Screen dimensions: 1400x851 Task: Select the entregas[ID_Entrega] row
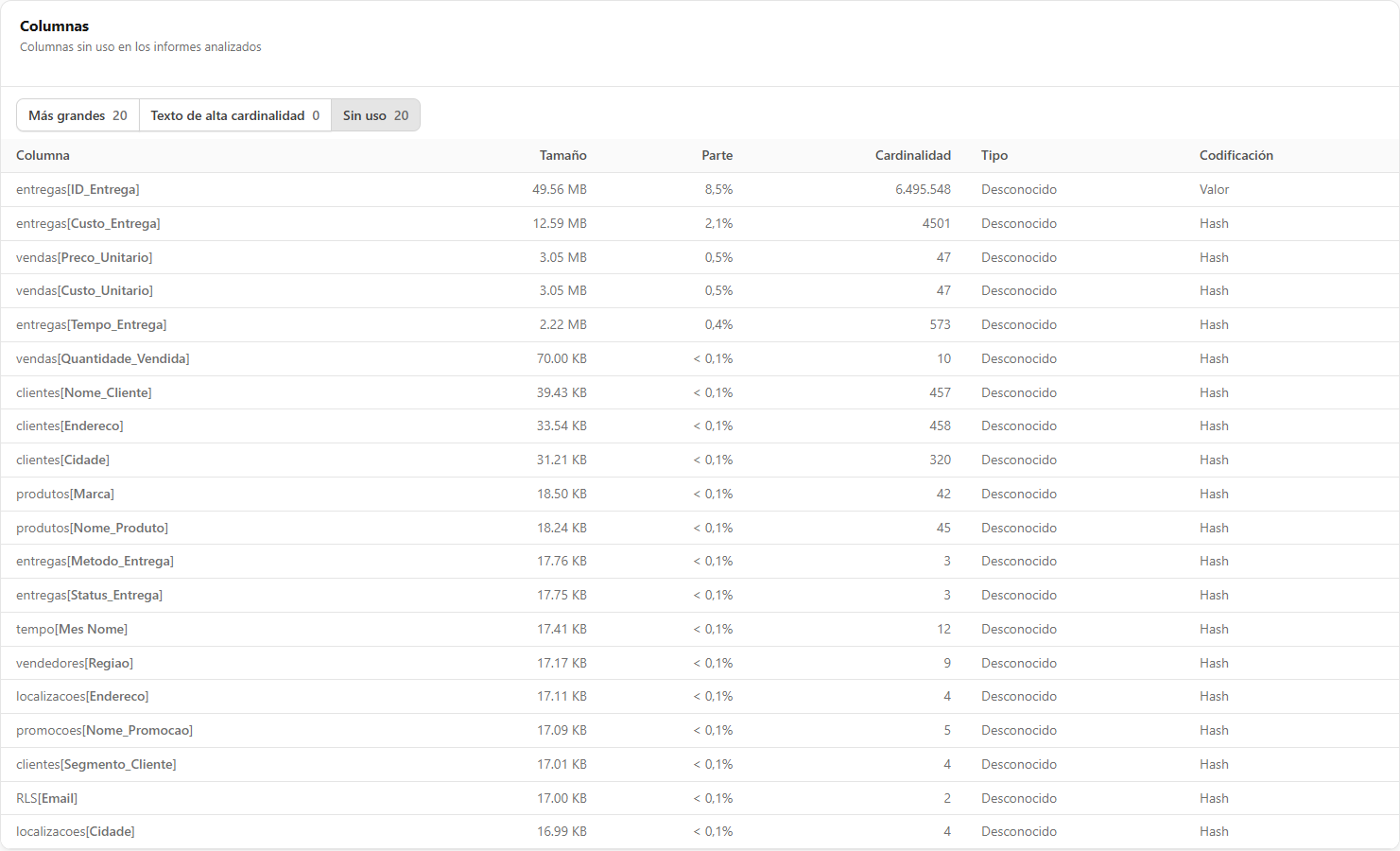pyautogui.click(x=700, y=189)
